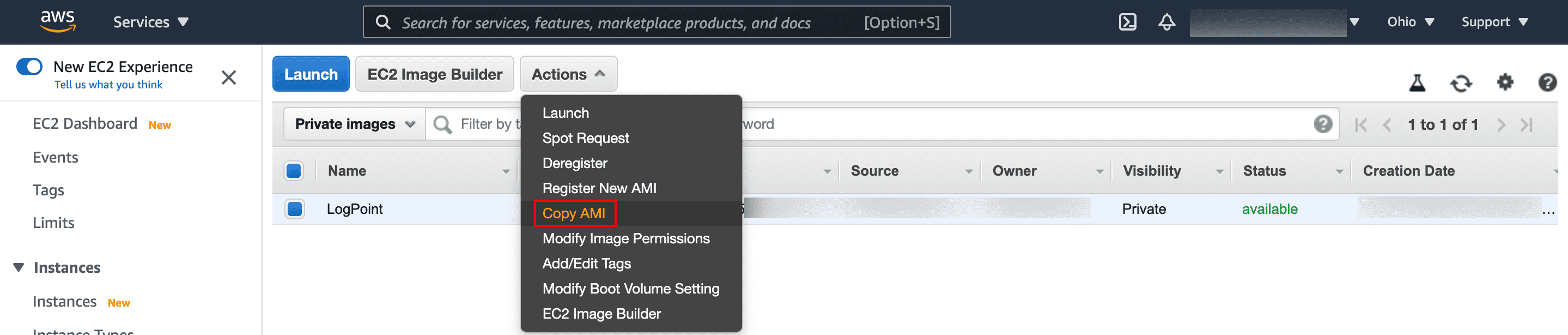
Task: Toggle the New EC2 Experience switch
Action: click(x=29, y=67)
